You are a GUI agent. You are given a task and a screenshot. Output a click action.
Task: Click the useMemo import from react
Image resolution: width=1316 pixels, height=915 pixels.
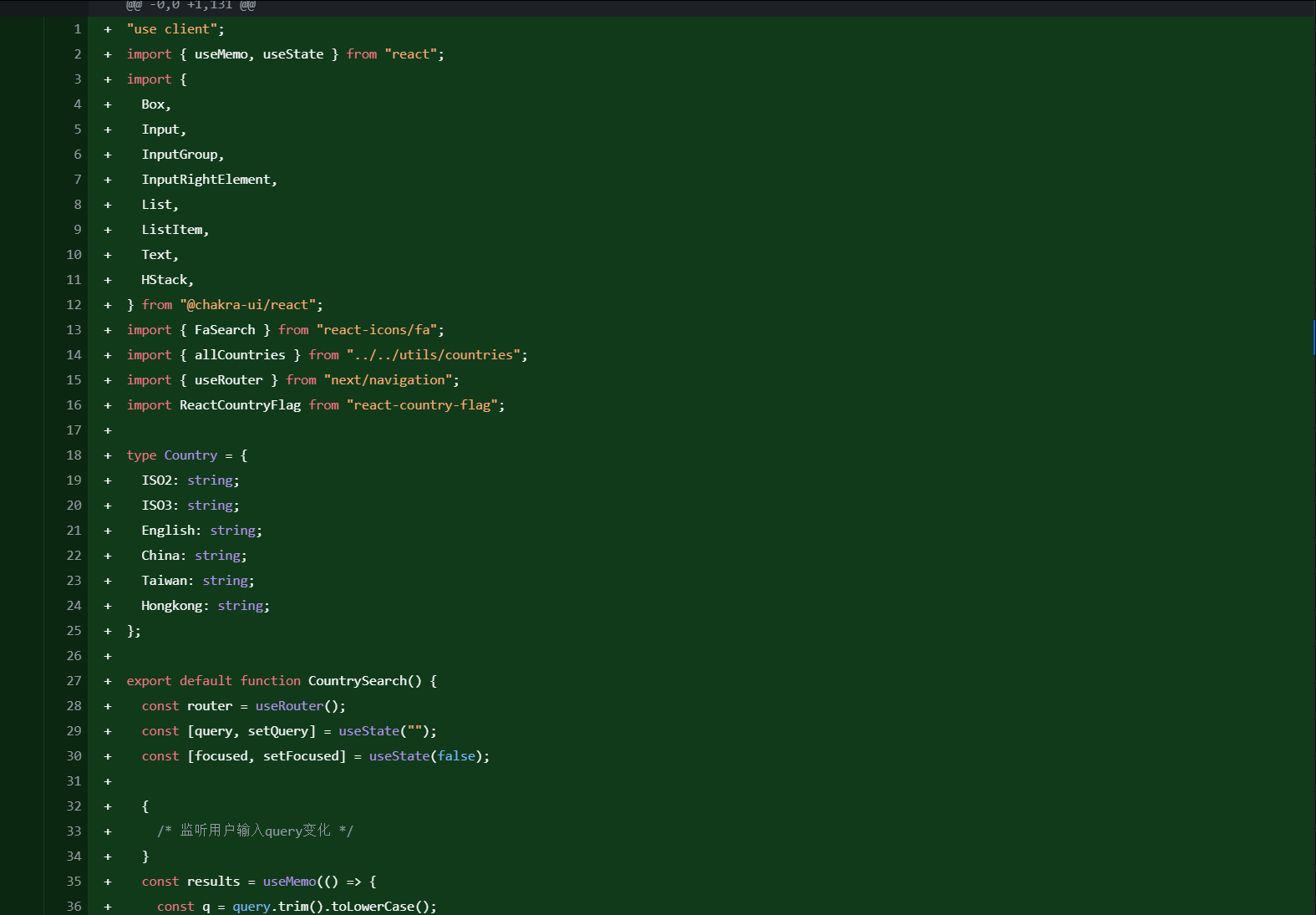pos(221,54)
